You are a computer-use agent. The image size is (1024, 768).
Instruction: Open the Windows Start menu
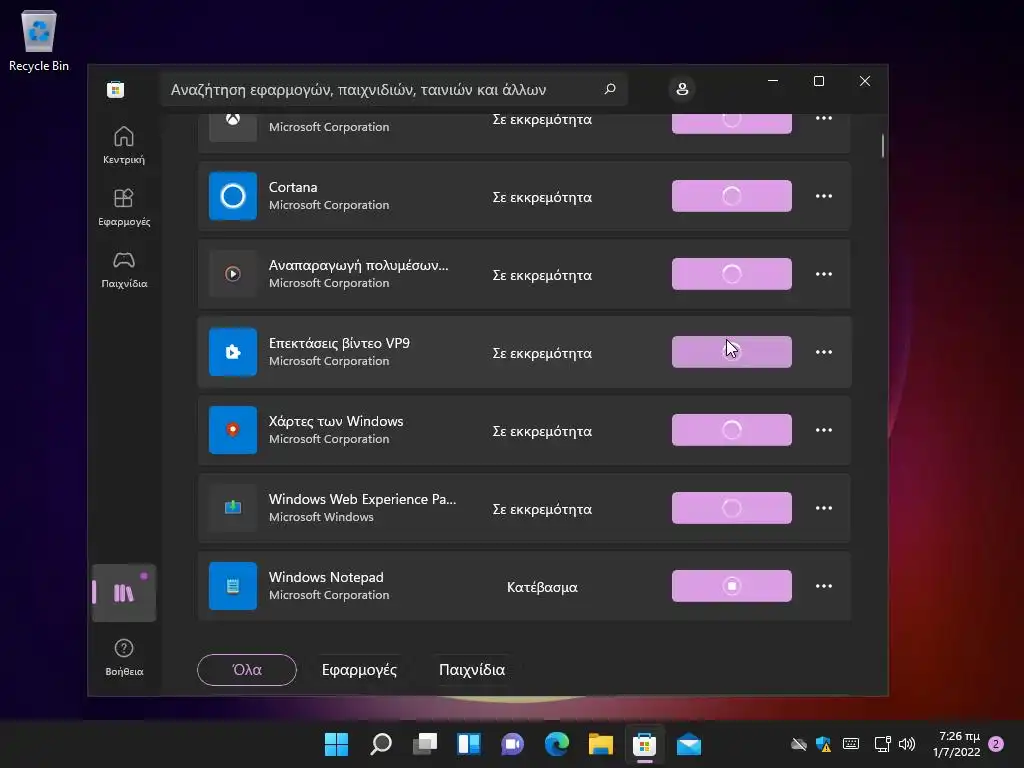336,744
